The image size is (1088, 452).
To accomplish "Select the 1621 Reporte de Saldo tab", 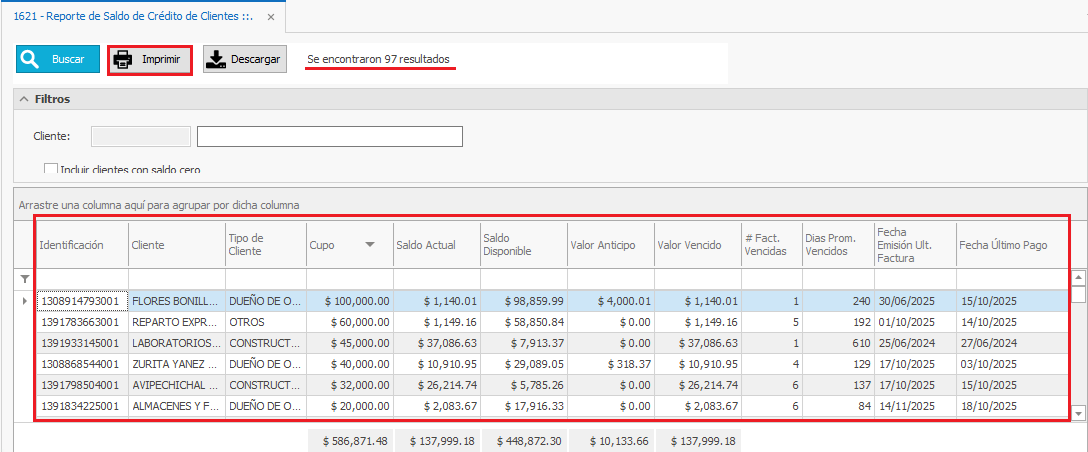I will [x=125, y=18].
